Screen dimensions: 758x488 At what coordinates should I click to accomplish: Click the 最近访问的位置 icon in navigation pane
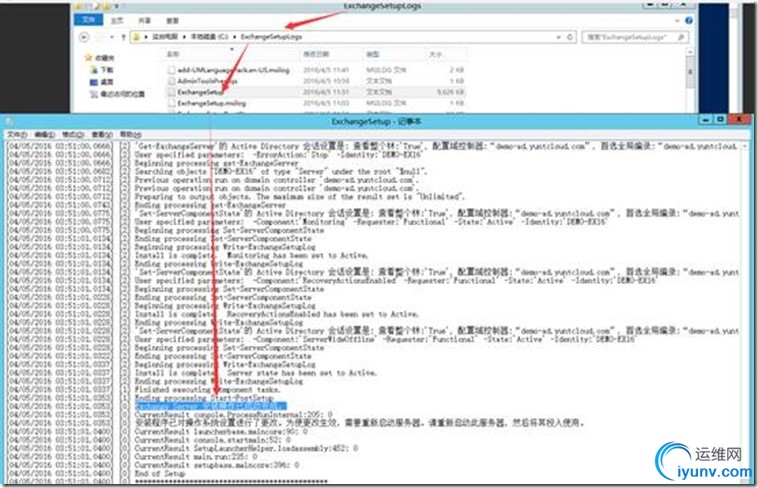click(x=94, y=94)
